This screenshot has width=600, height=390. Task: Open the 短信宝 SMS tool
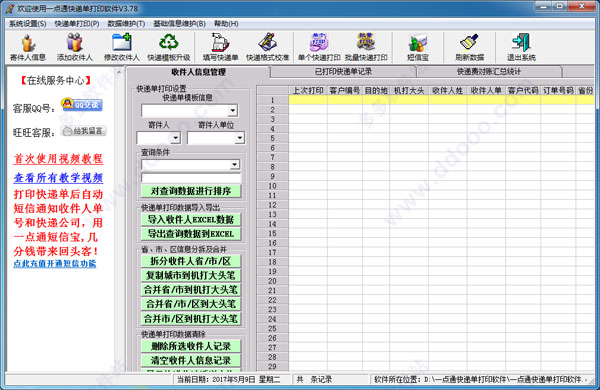tap(418, 47)
